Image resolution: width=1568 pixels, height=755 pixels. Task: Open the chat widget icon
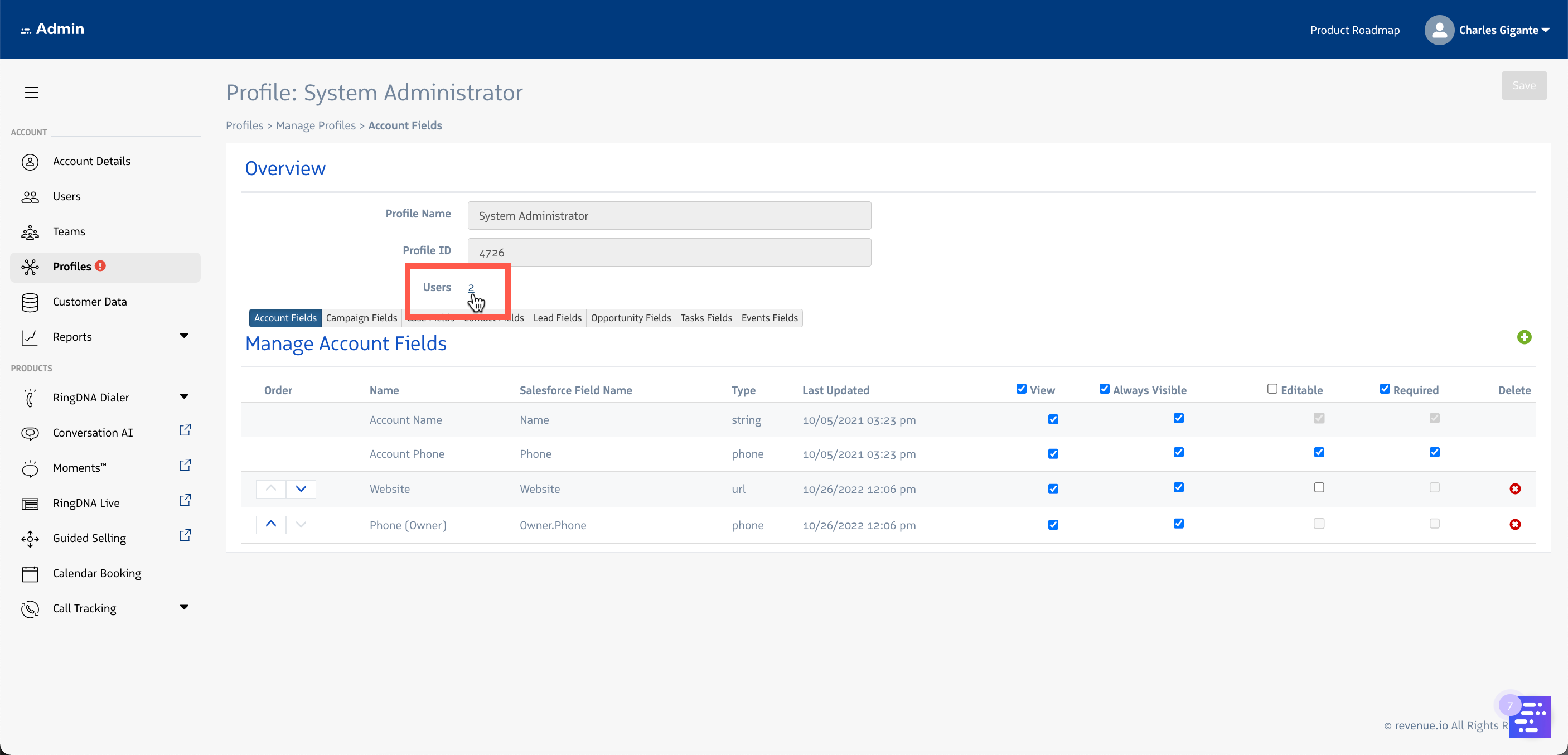(x=1530, y=717)
